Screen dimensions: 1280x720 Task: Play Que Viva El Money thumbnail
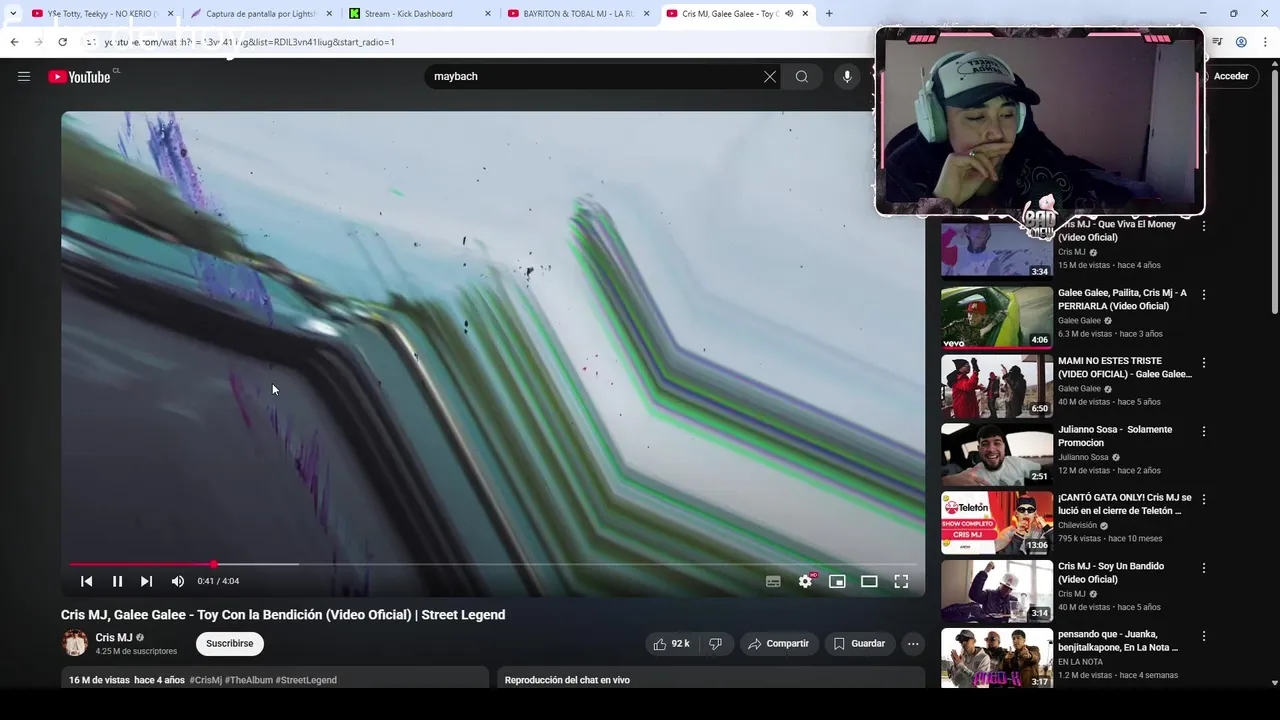(x=996, y=249)
